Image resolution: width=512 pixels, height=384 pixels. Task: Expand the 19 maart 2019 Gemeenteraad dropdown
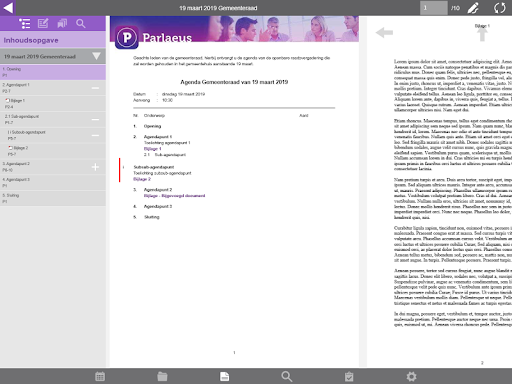pyautogui.click(x=96, y=56)
